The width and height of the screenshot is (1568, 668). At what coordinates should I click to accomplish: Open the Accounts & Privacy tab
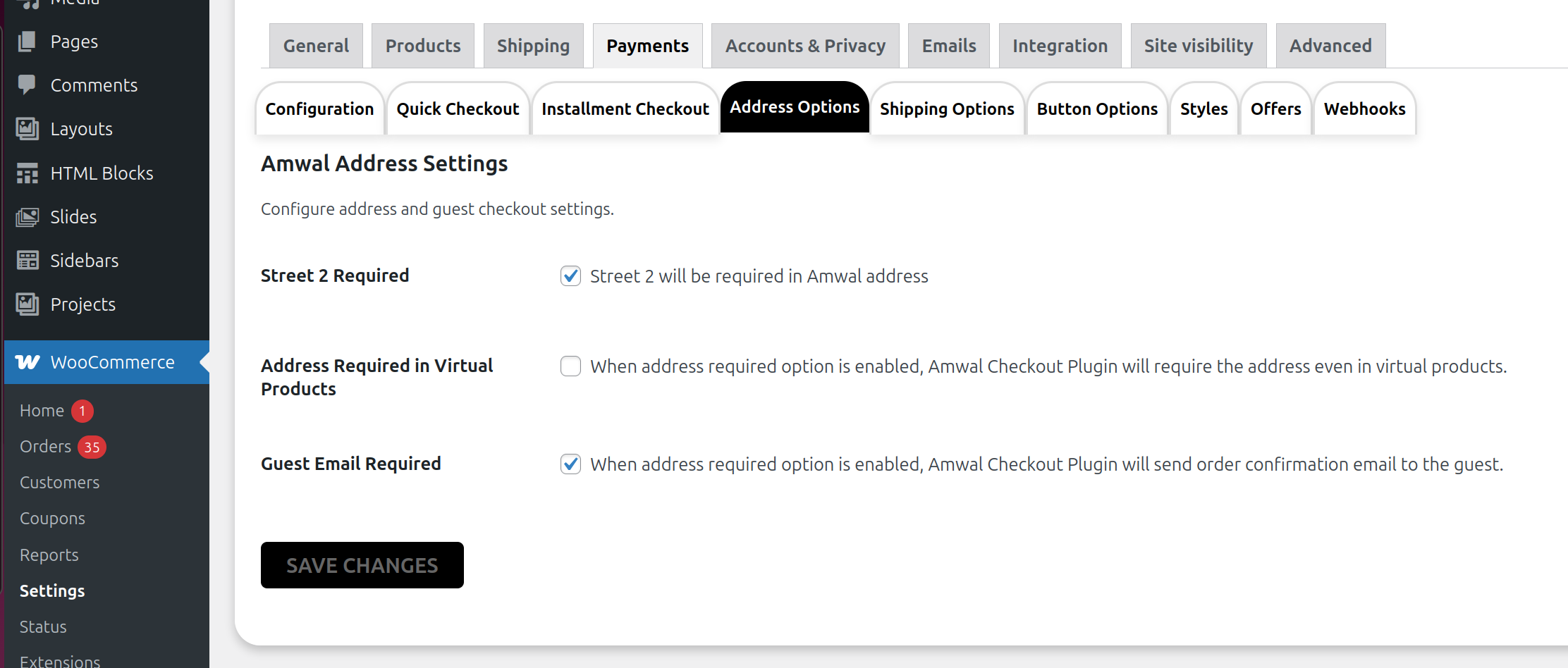805,46
